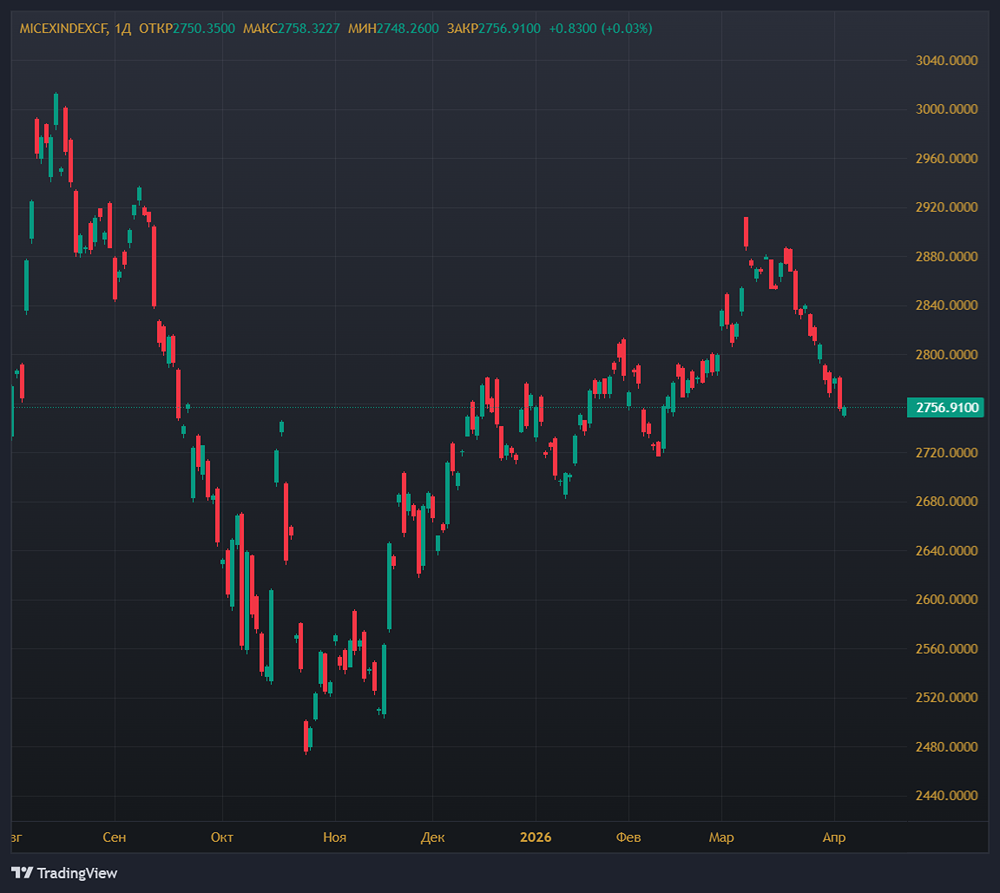1000x893 pixels.
Task: Select the Апр label on time axis
Action: tap(834, 837)
